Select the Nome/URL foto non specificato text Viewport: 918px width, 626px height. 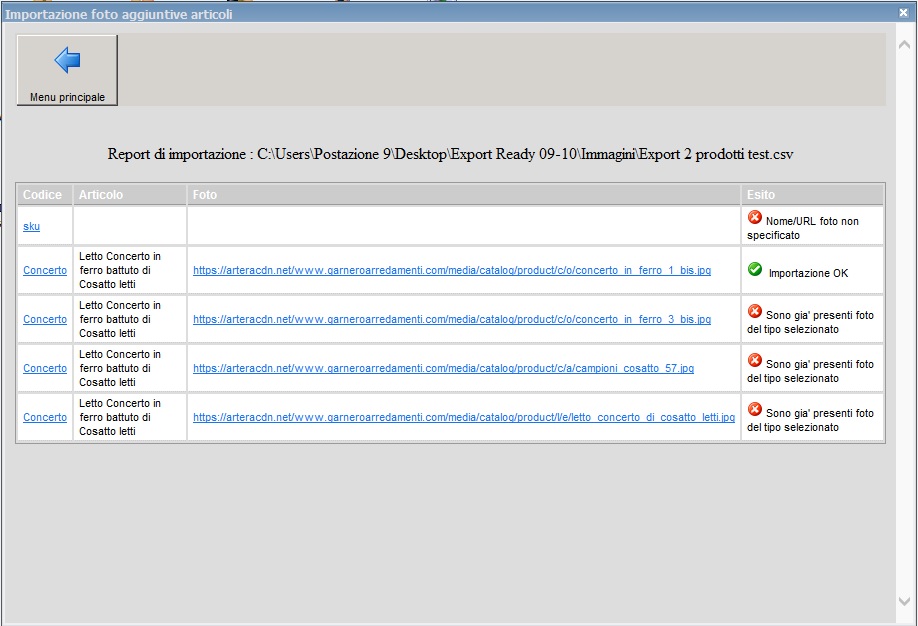click(803, 228)
